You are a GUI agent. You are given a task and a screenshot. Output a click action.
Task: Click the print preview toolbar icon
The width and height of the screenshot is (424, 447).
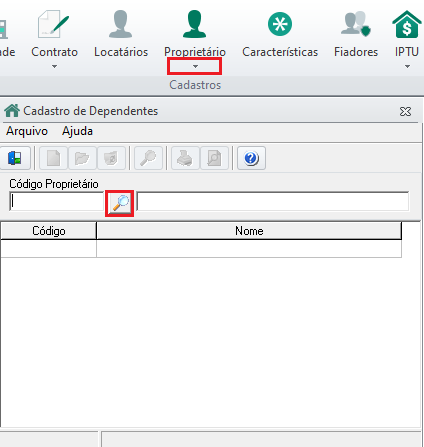click(x=214, y=158)
